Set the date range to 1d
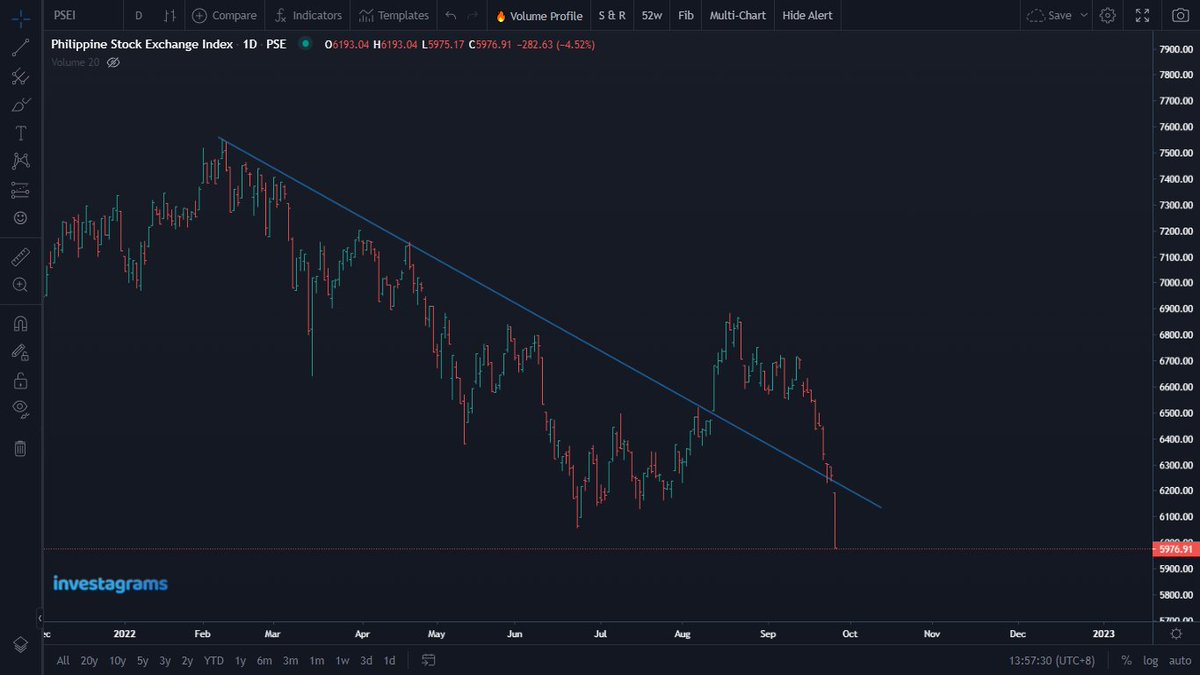 tap(390, 660)
